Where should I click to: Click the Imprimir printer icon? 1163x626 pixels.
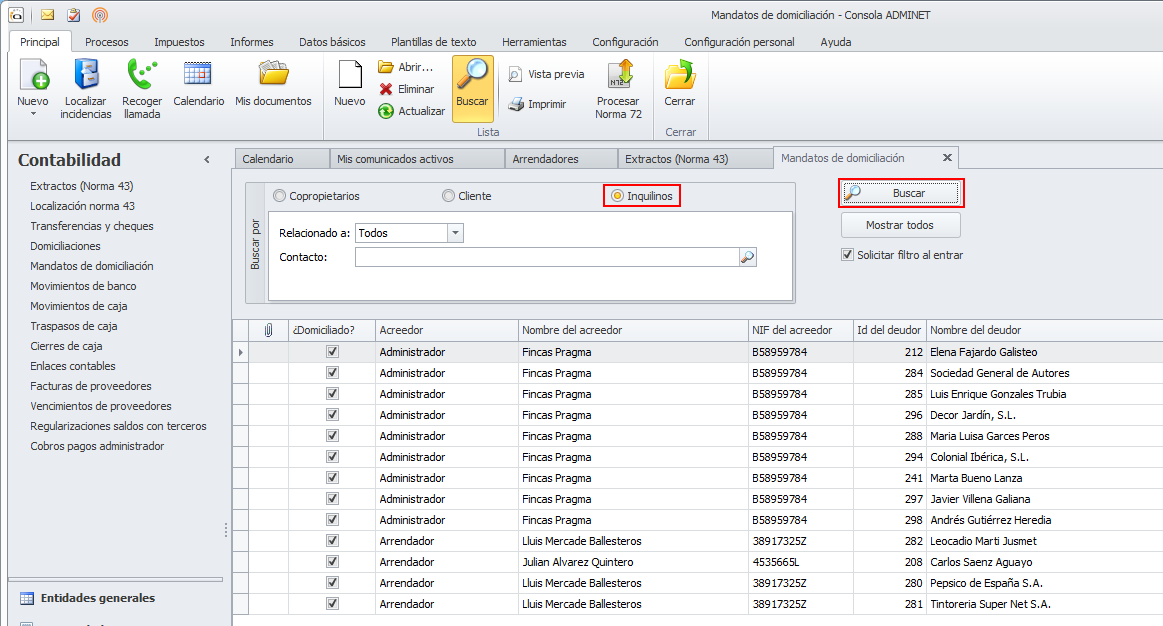[516, 104]
